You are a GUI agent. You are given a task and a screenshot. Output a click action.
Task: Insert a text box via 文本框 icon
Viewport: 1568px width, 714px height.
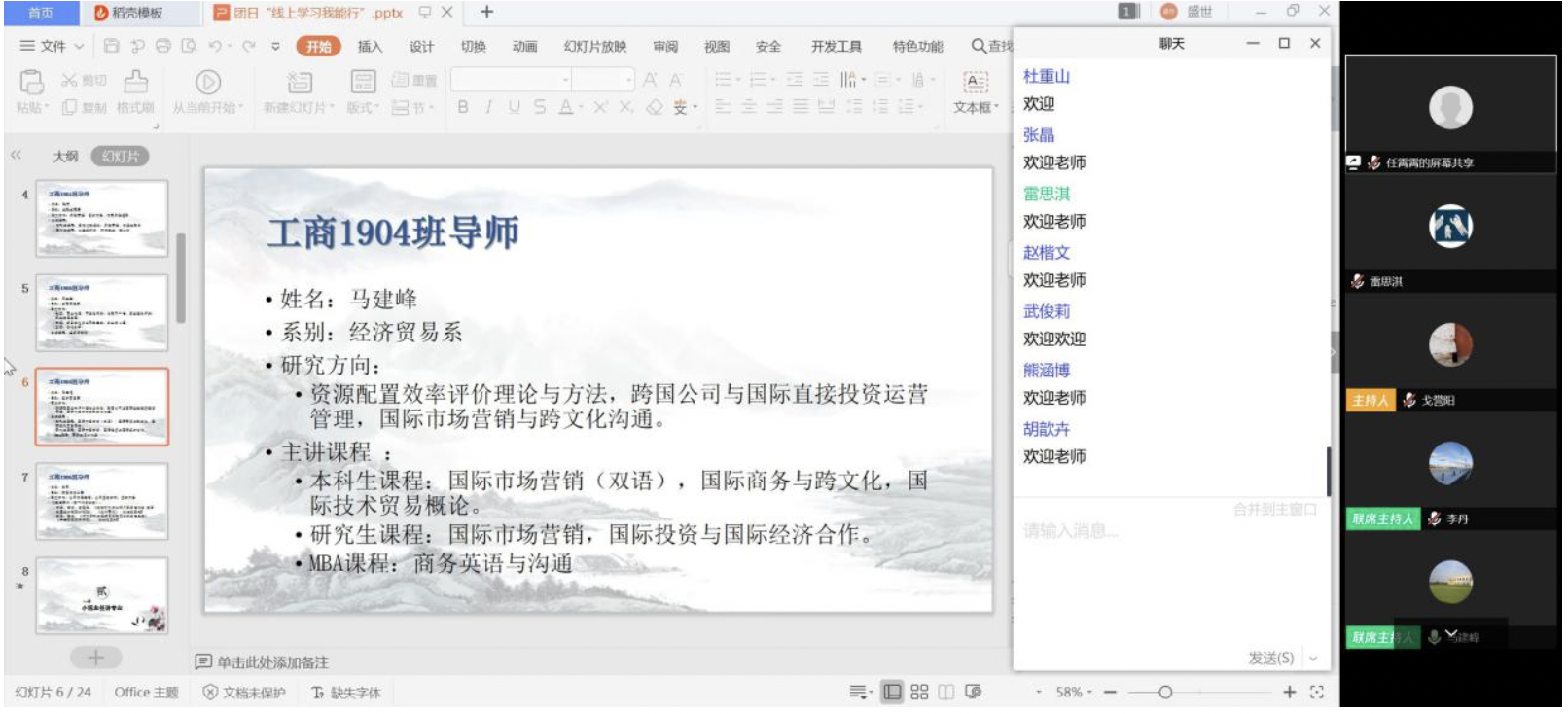click(x=975, y=82)
